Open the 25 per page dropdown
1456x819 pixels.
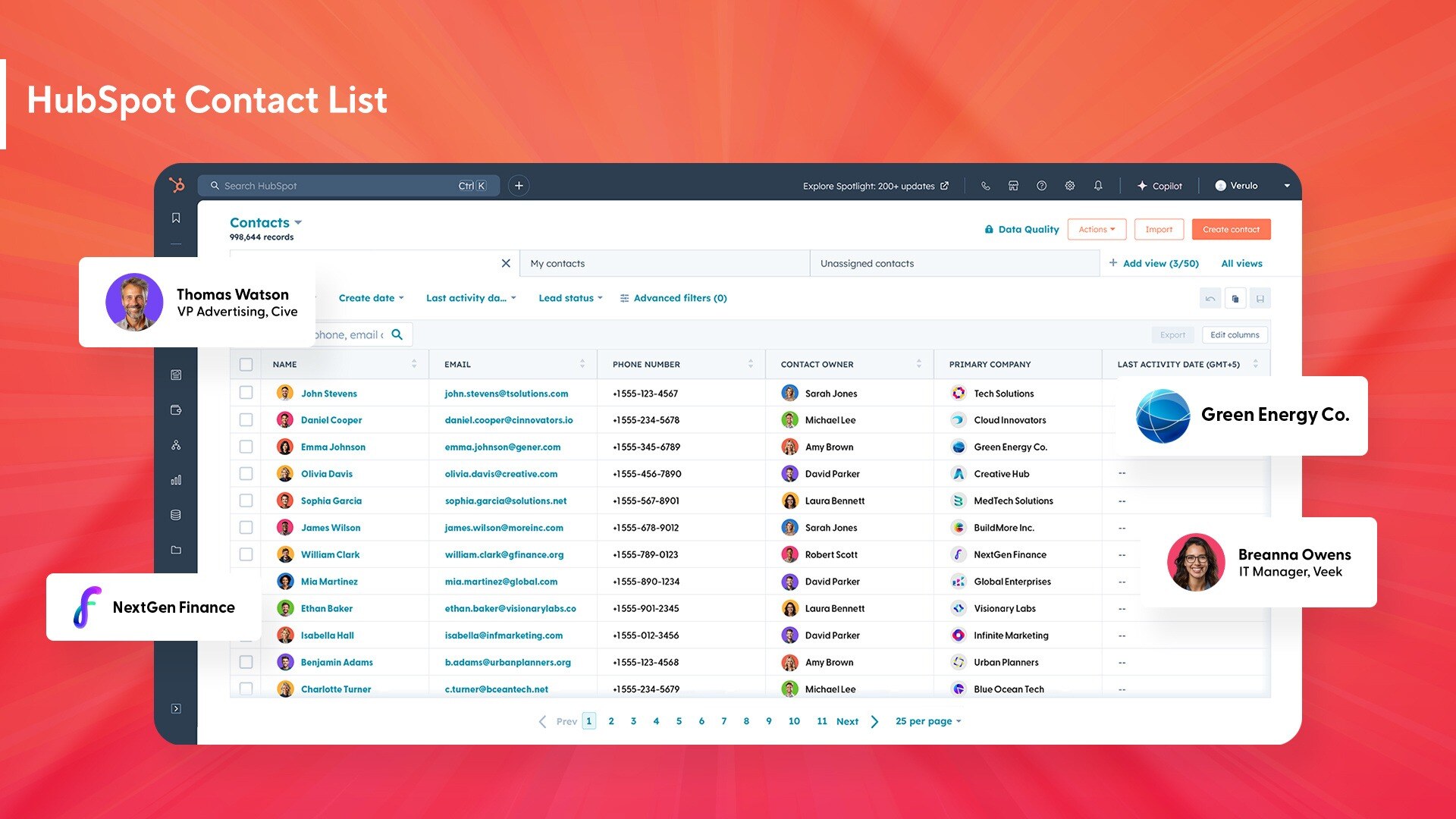click(928, 721)
